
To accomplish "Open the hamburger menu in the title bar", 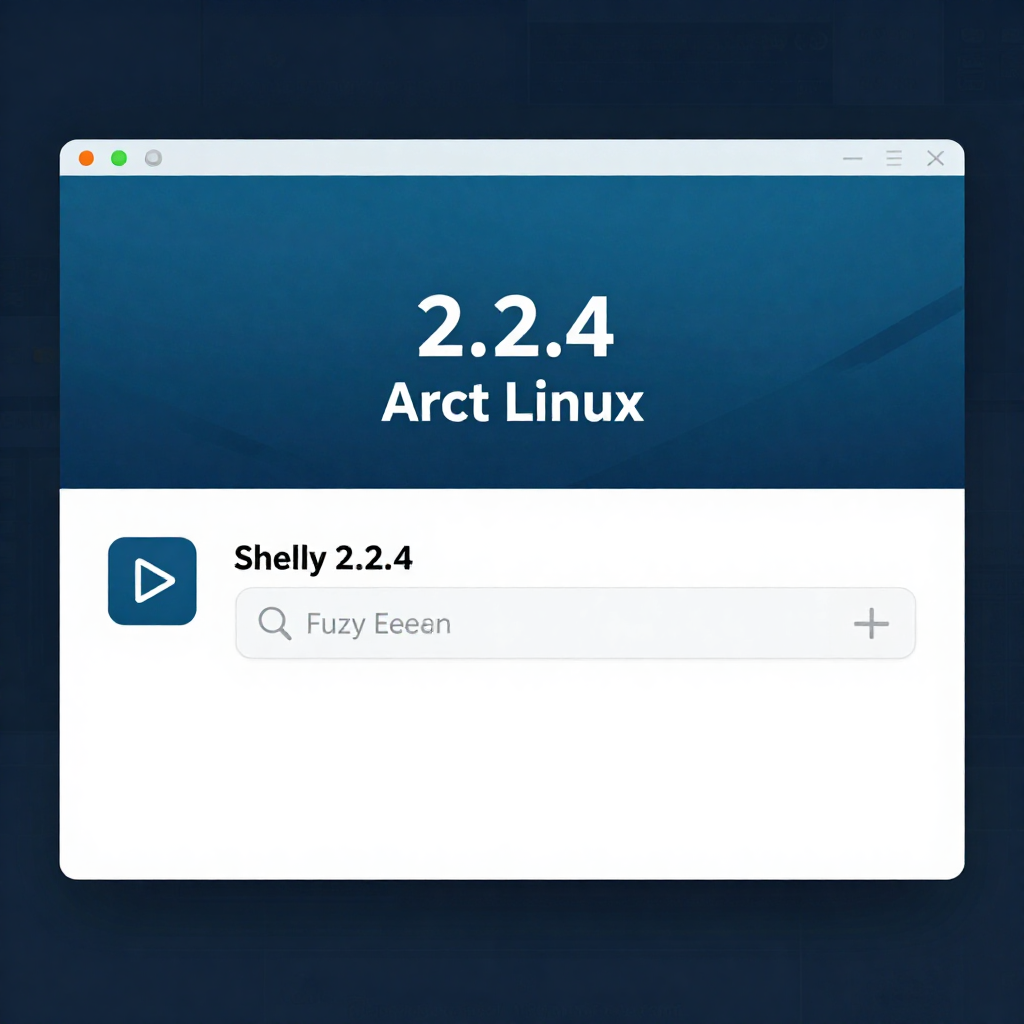I will [894, 158].
